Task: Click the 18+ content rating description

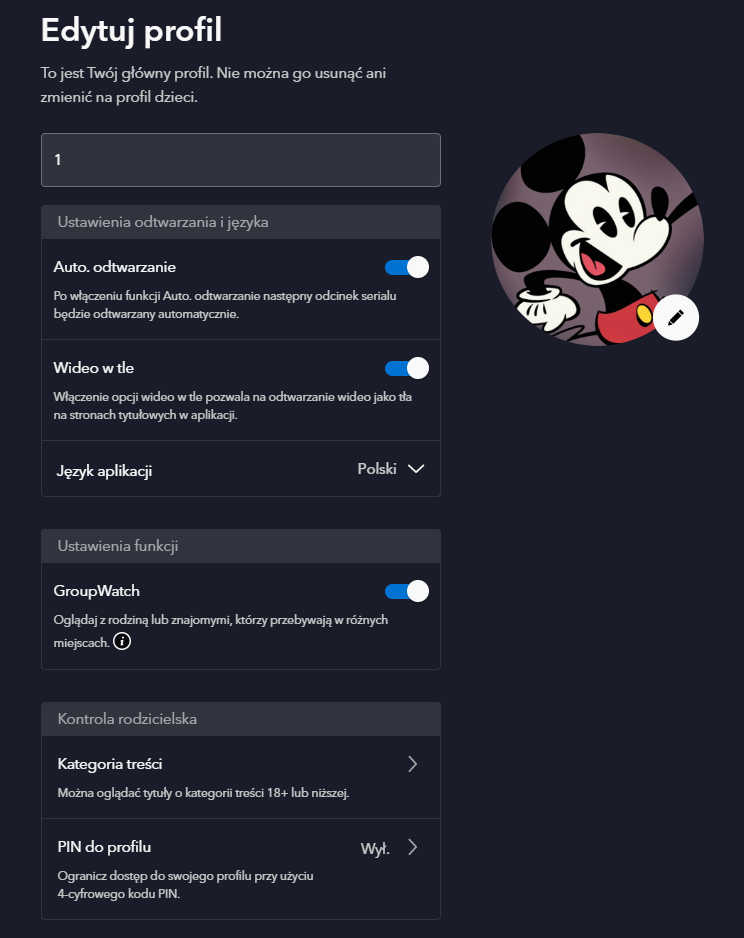Action: pyautogui.click(x=203, y=793)
